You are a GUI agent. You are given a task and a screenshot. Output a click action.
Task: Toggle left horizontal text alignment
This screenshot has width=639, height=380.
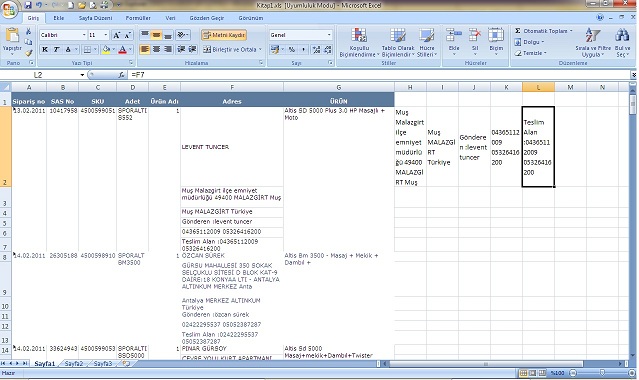pyautogui.click(x=145, y=49)
